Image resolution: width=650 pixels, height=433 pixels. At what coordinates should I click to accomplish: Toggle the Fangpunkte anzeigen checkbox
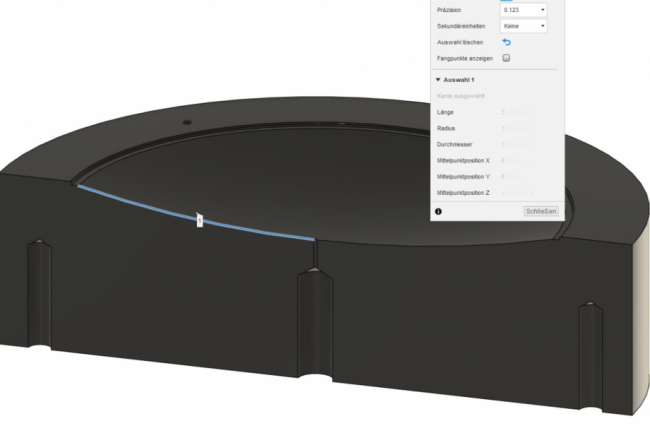506,58
